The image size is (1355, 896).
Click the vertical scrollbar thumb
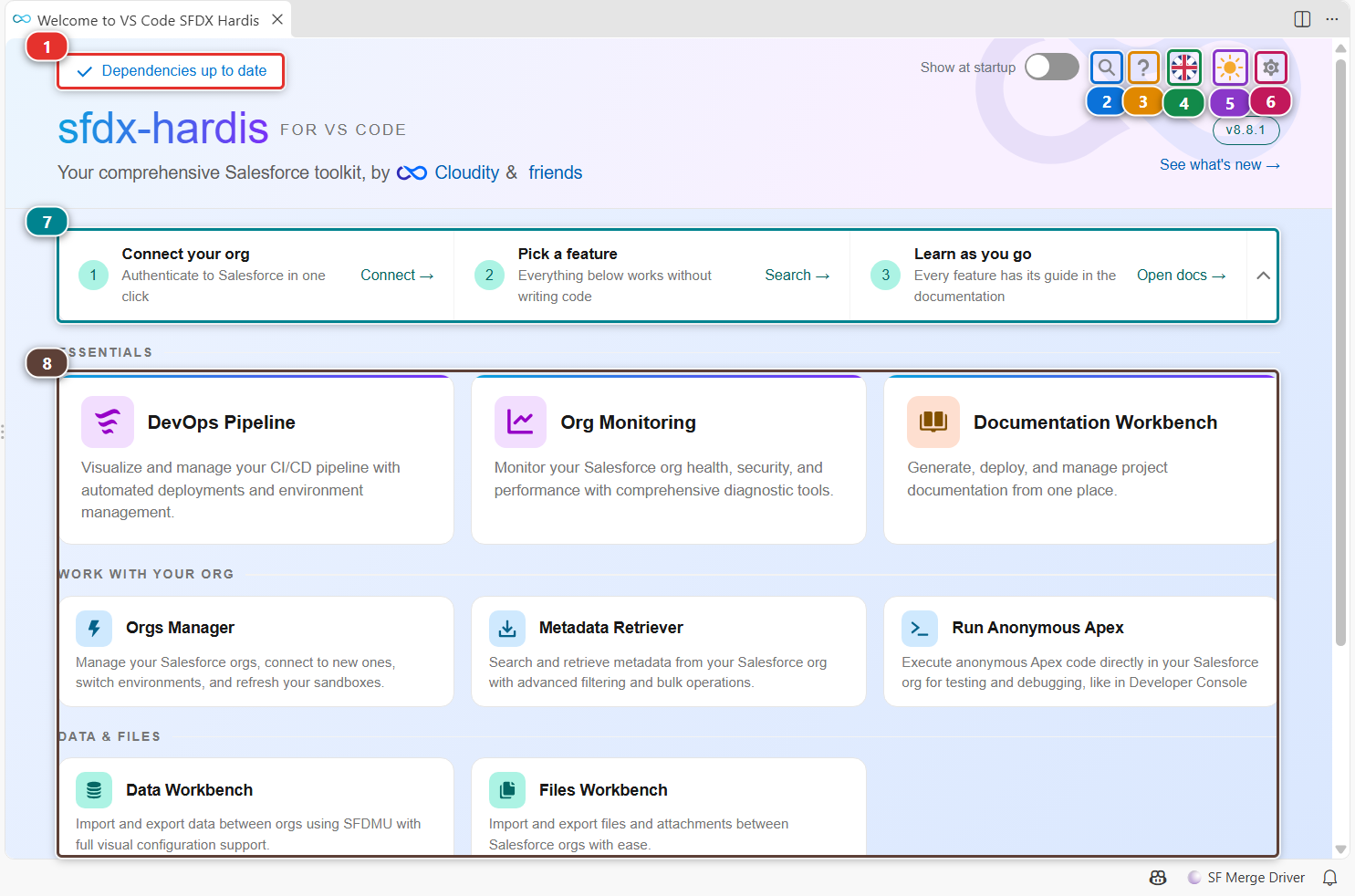pyautogui.click(x=1340, y=352)
